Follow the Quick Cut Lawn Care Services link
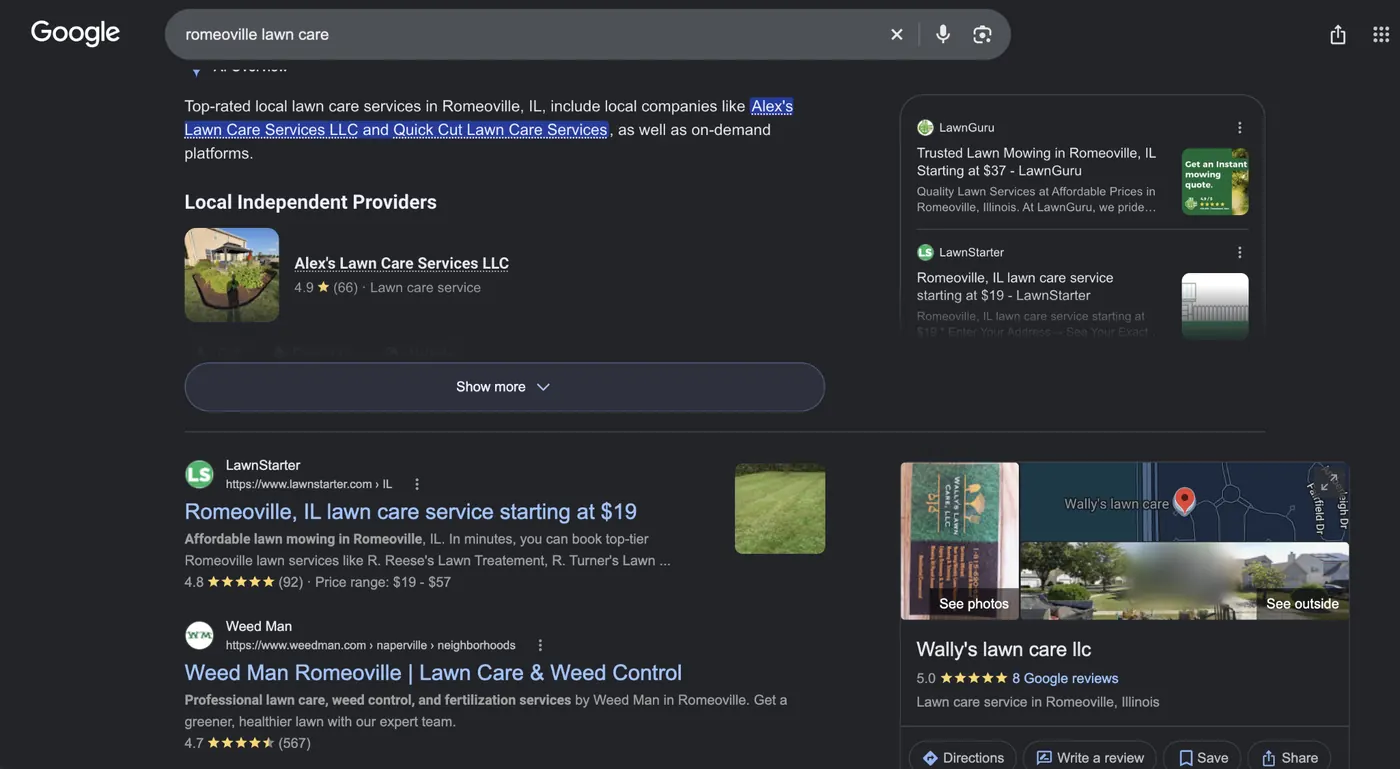Viewport: 1400px width, 769px height. point(500,130)
